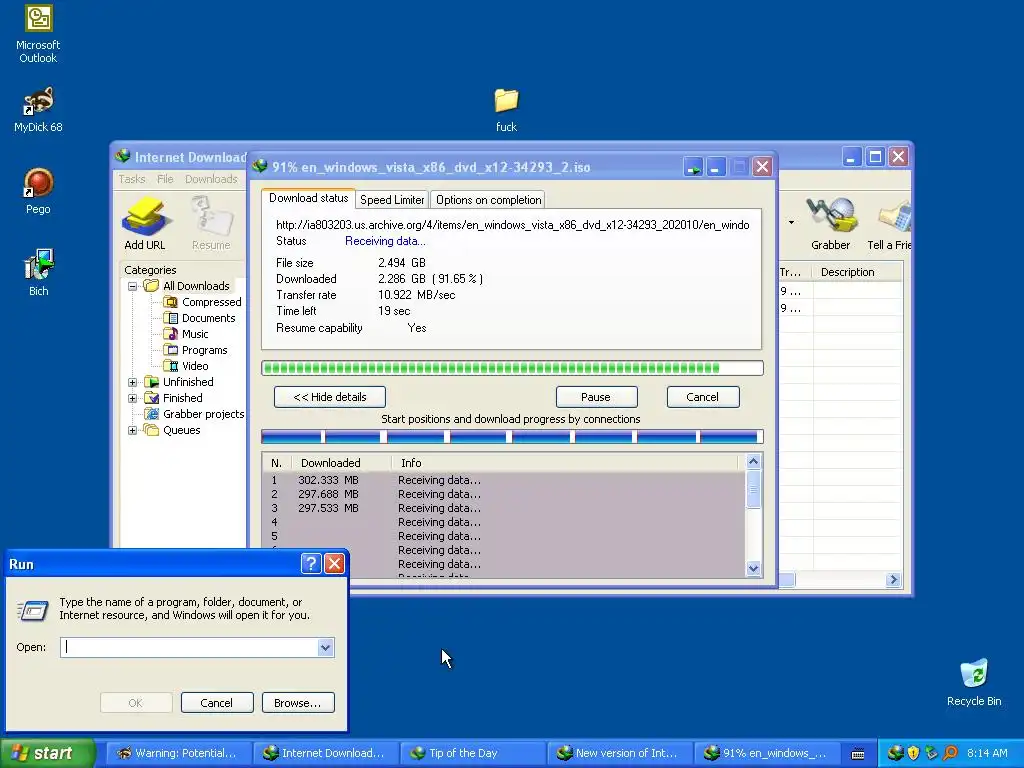The height and width of the screenshot is (768, 1024).
Task: Click the IDM globe system tray icon
Action: click(895, 753)
